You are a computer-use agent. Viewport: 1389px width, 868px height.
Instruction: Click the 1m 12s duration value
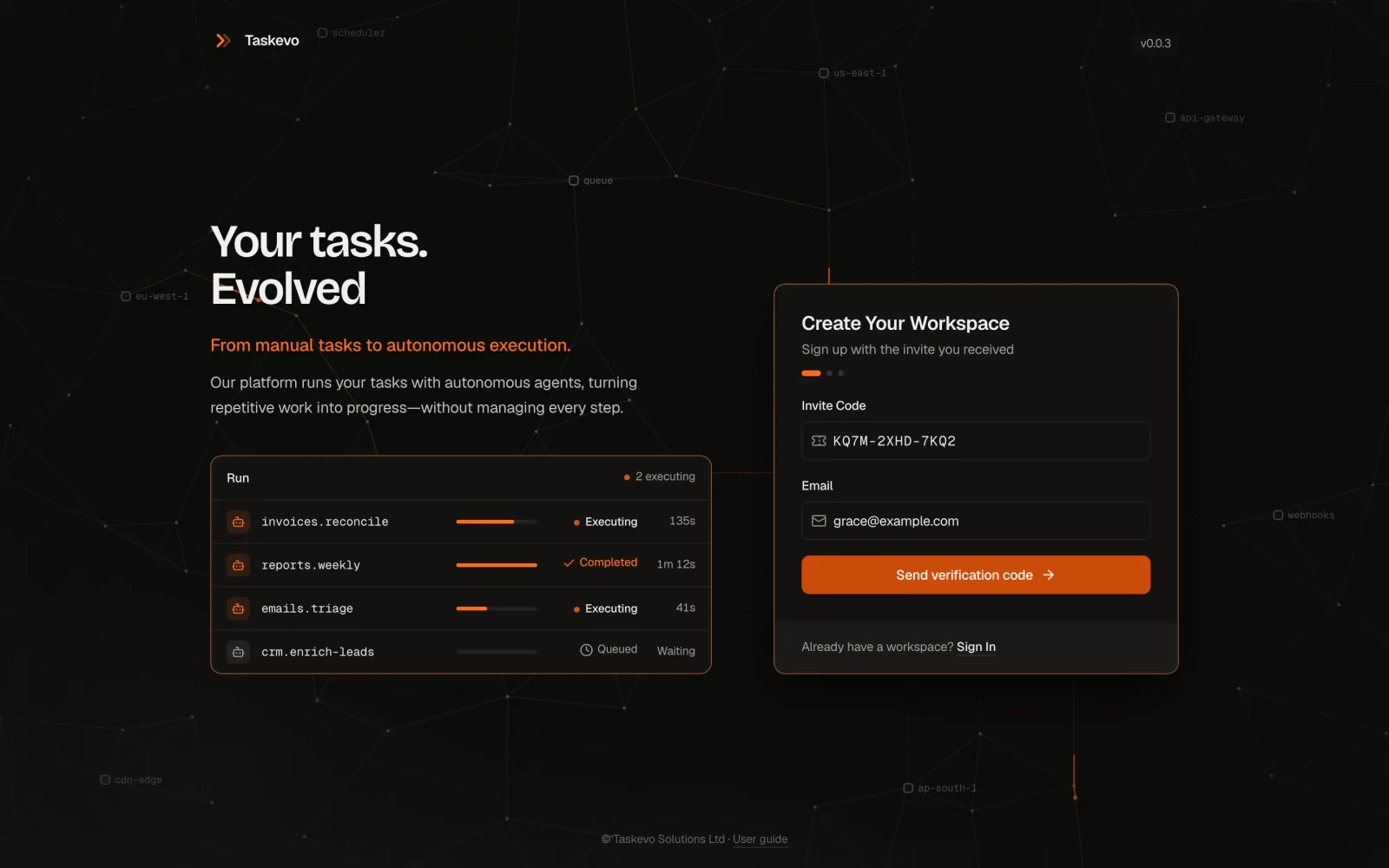(x=676, y=564)
